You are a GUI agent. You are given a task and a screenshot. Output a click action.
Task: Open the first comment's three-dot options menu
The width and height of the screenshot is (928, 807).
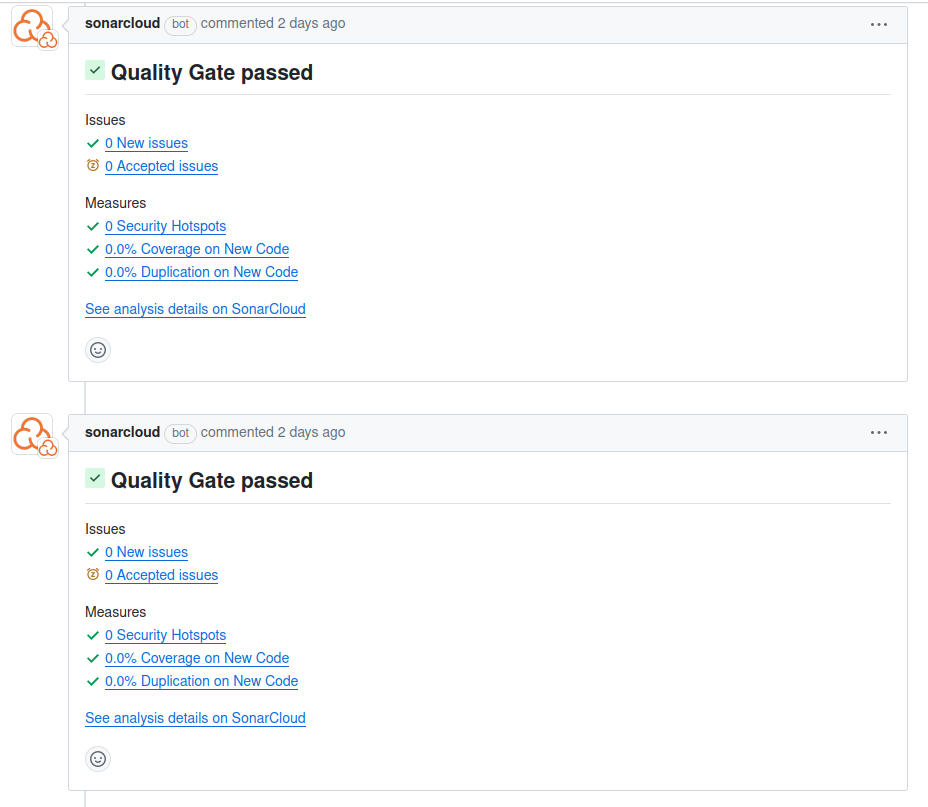point(879,24)
